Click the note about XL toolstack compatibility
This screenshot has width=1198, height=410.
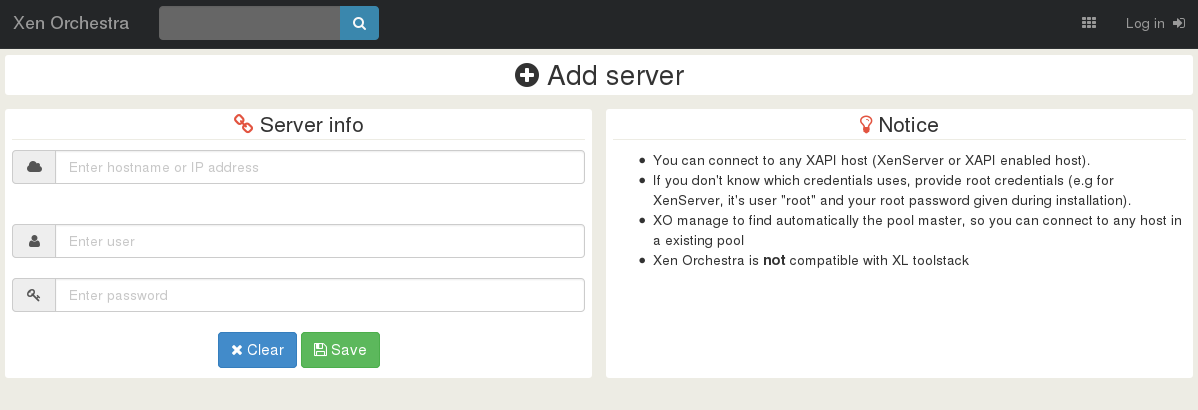click(811, 260)
